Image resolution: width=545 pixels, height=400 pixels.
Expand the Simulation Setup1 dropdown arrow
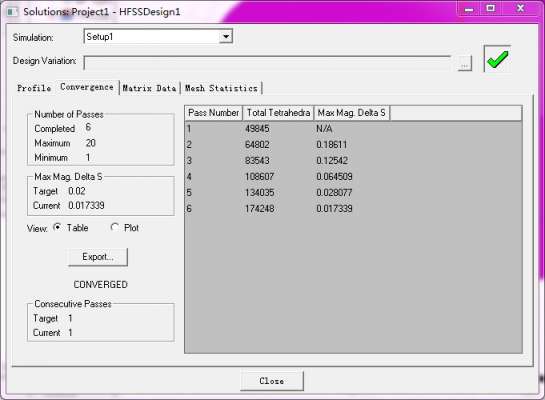[226, 36]
